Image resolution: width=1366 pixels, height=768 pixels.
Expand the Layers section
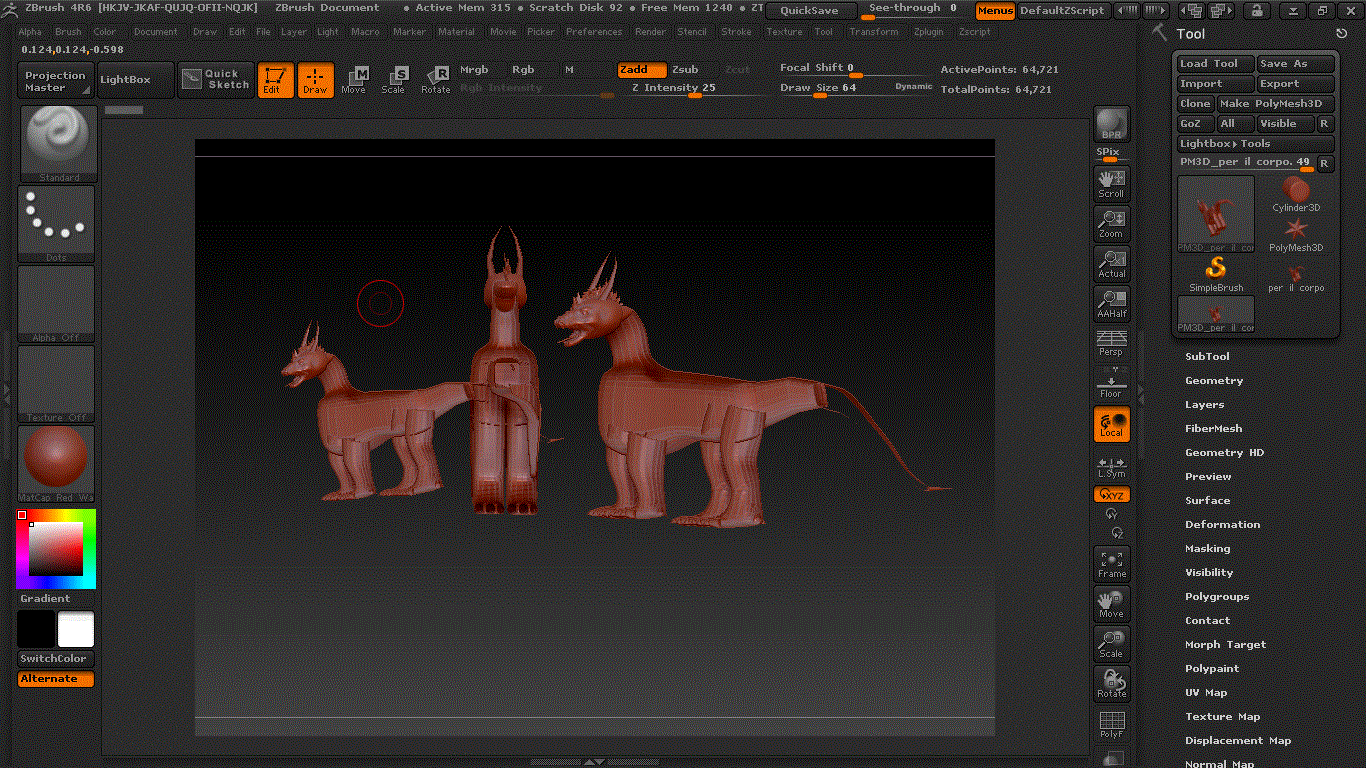[1204, 404]
